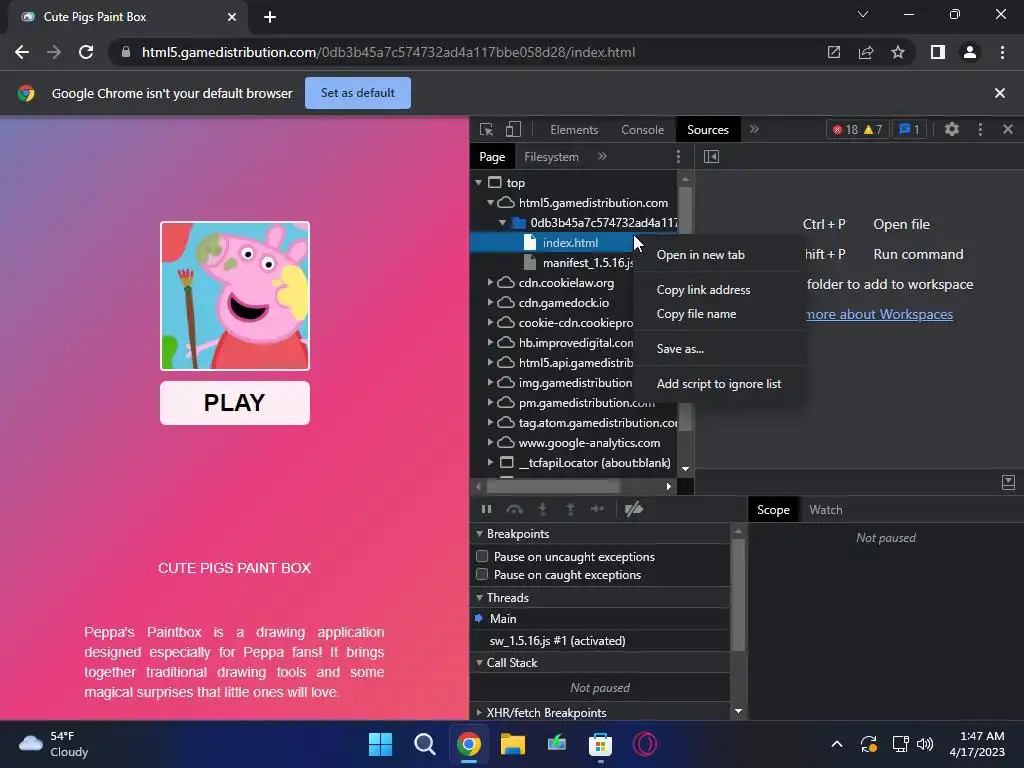The width and height of the screenshot is (1024, 768).
Task: Click the 18 errors 7 warnings counter
Action: click(x=857, y=129)
